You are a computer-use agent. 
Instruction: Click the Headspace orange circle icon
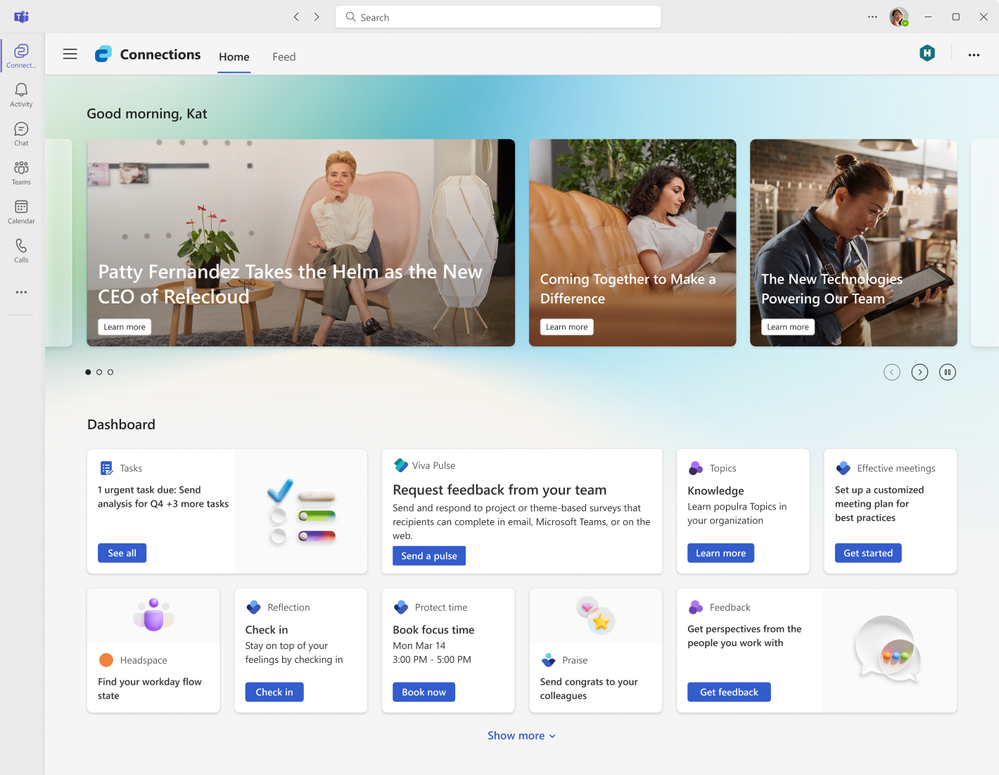click(106, 660)
